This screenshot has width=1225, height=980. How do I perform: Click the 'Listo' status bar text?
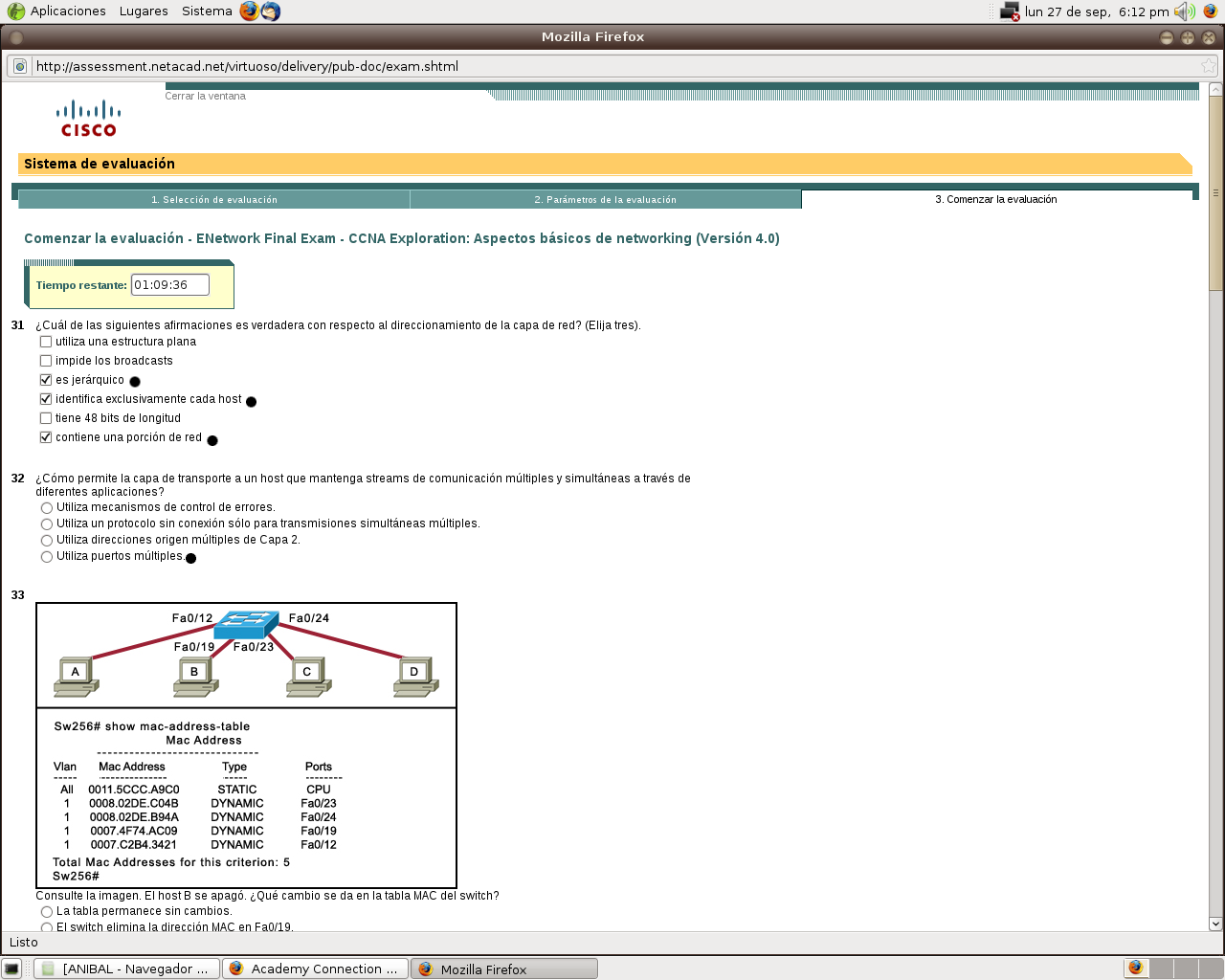click(x=24, y=943)
